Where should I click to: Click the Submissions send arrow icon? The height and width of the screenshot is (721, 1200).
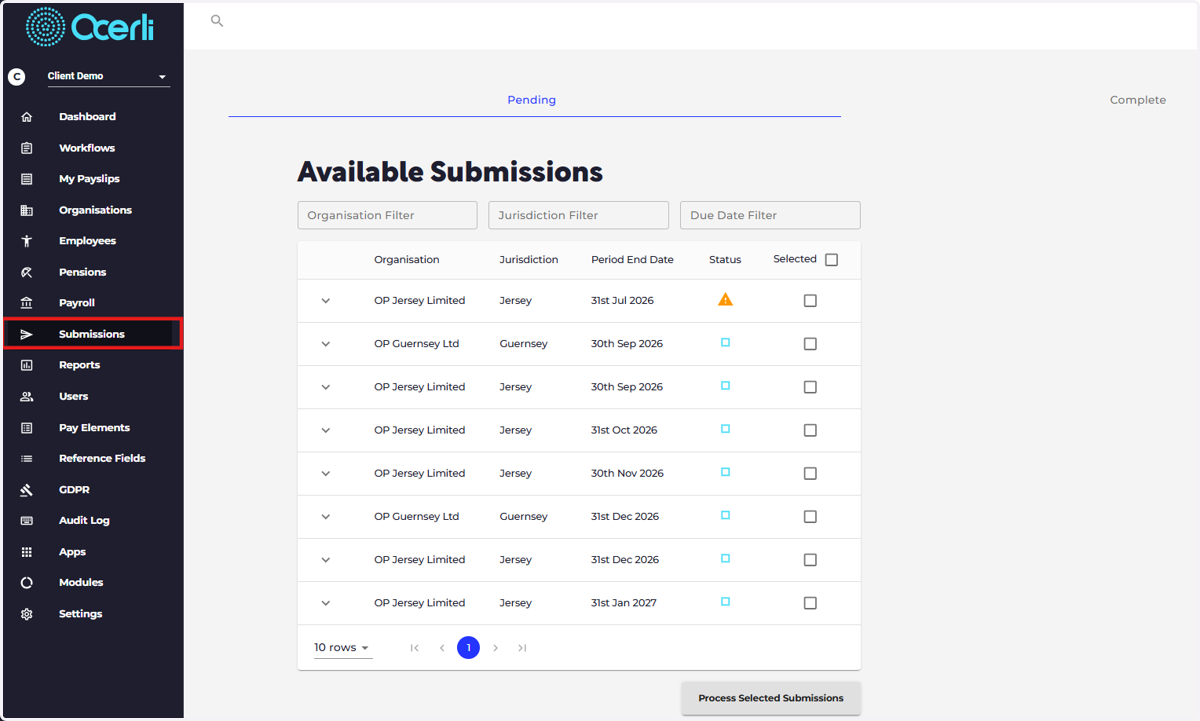(x=27, y=334)
